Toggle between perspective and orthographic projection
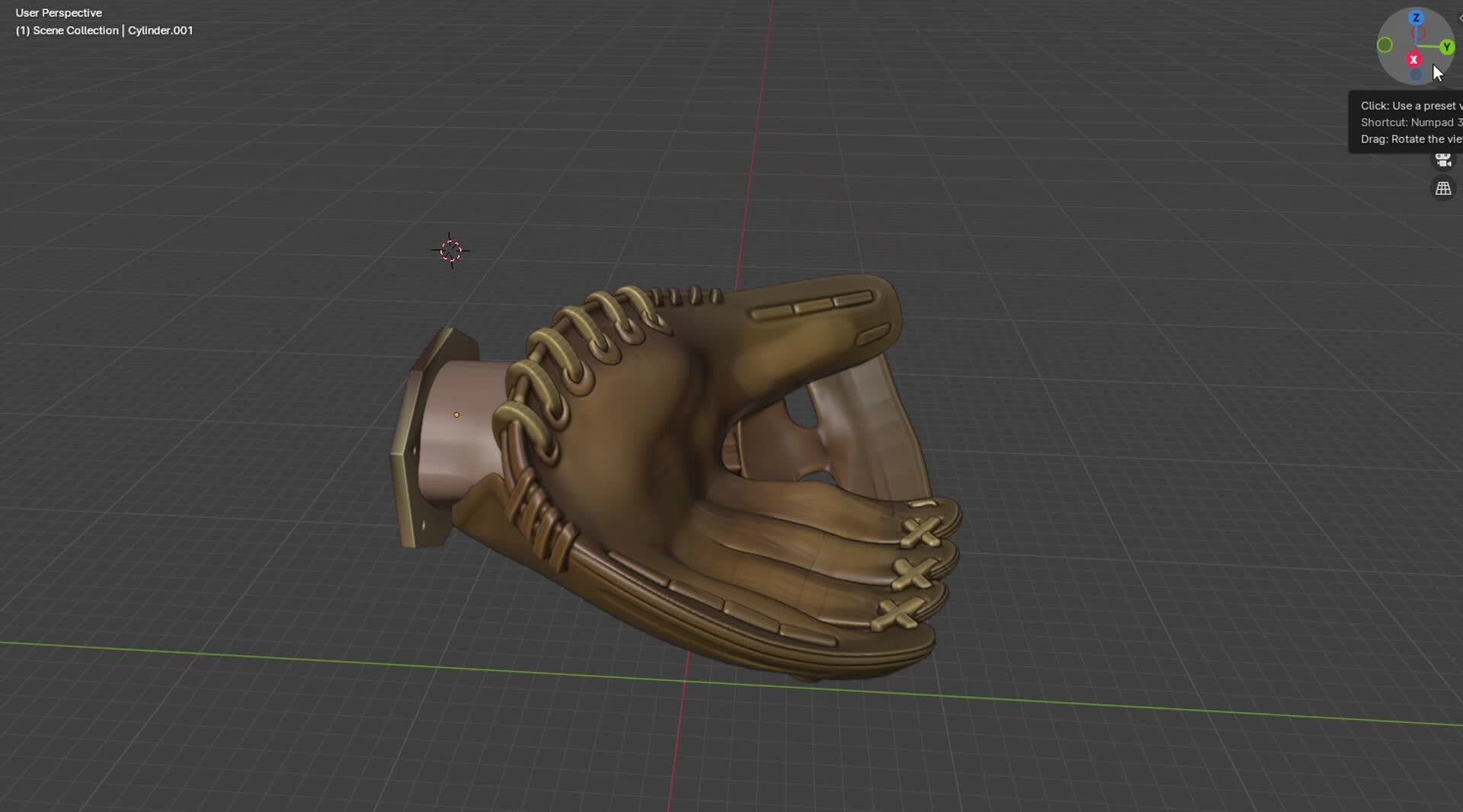Image resolution: width=1463 pixels, height=812 pixels. 1445,188
